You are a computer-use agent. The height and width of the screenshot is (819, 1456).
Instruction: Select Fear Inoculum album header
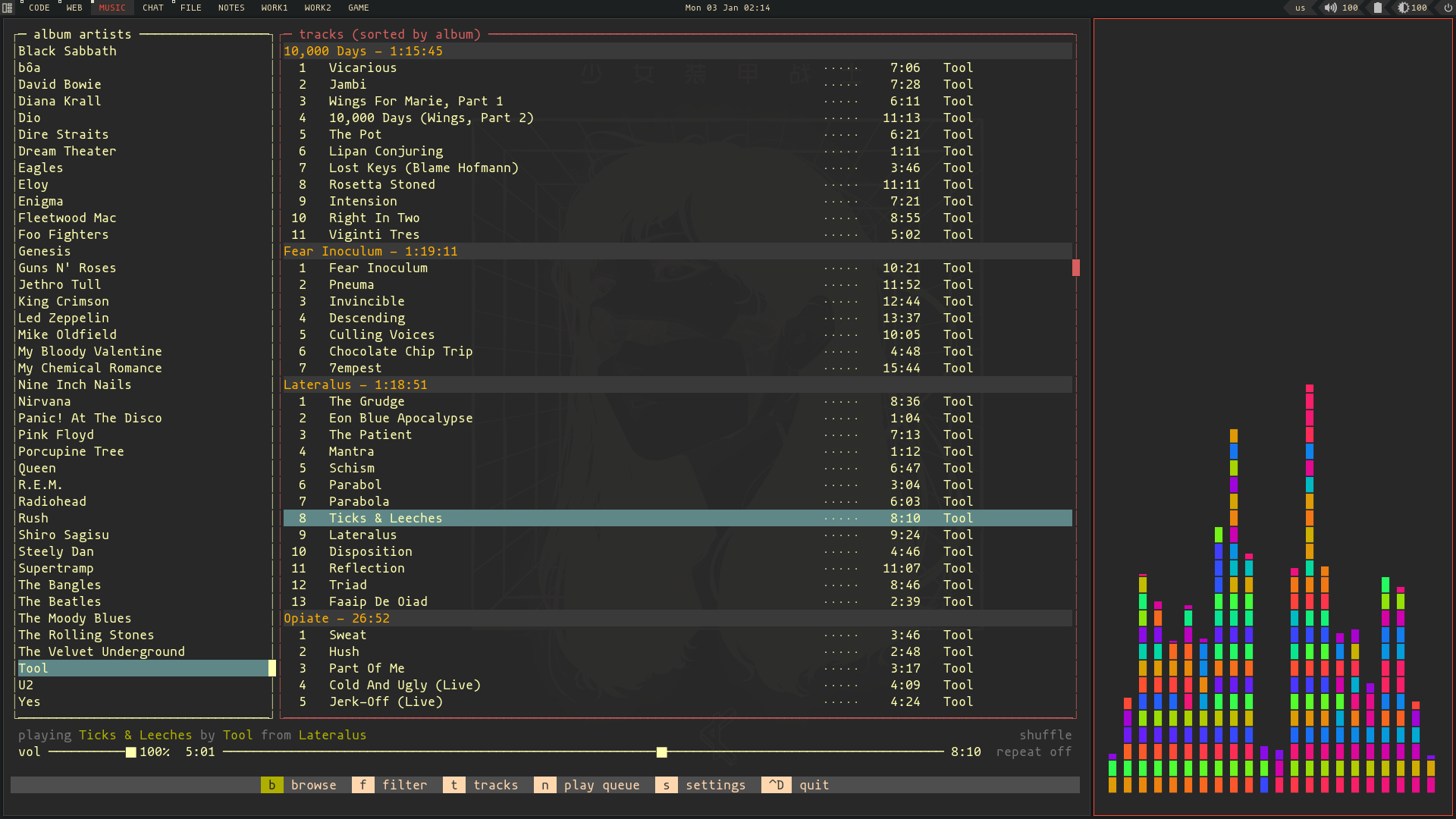[371, 251]
